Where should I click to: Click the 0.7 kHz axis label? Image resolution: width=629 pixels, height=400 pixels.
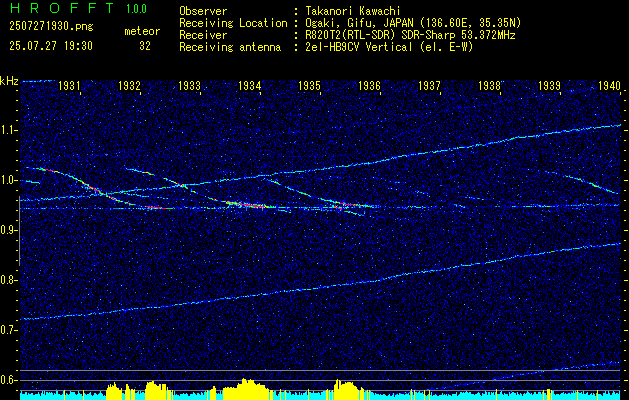click(x=8, y=330)
